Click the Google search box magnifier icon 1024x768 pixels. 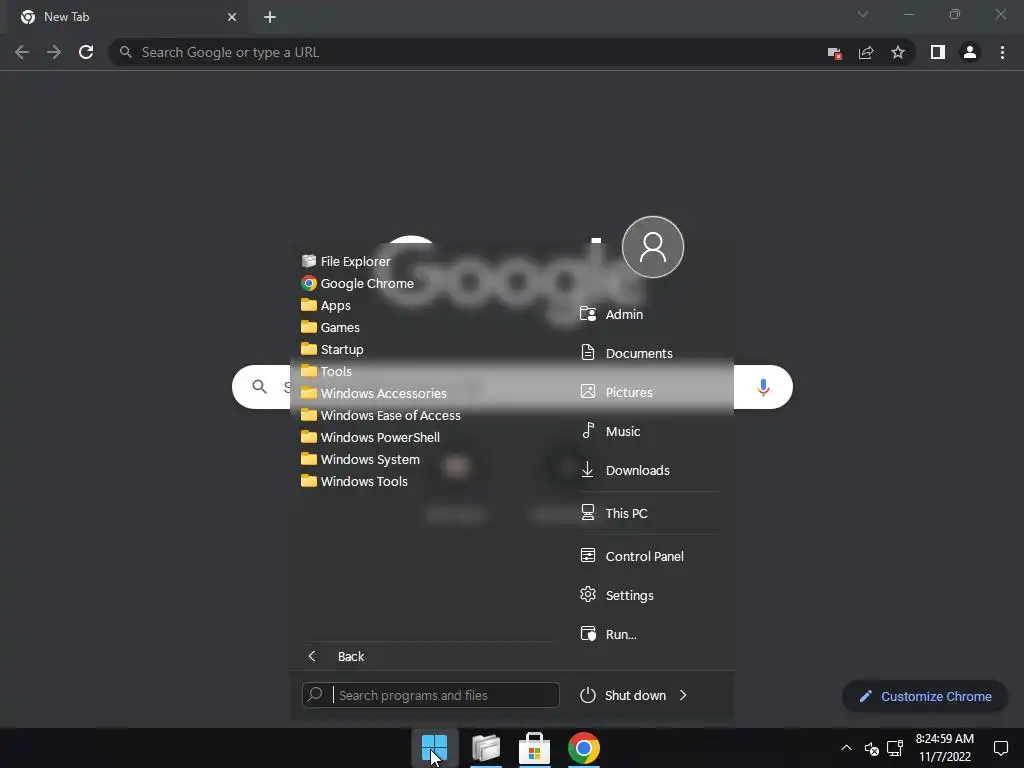point(259,387)
